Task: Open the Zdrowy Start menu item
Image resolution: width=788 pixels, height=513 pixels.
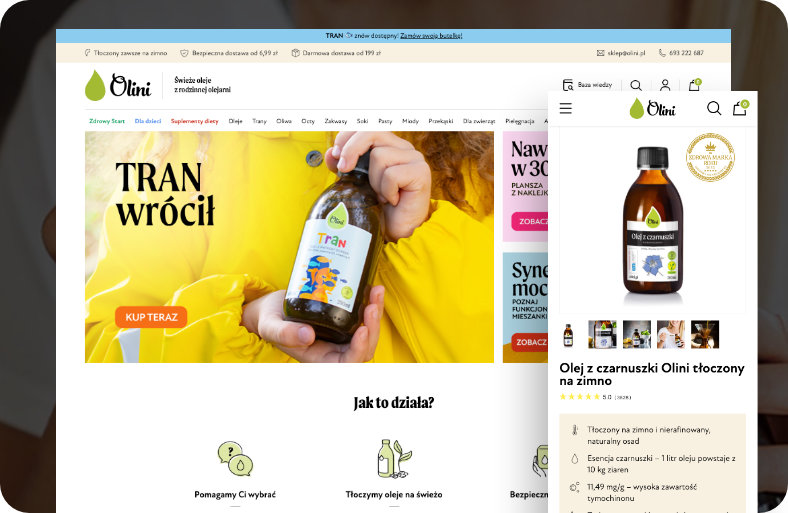Action: click(106, 121)
